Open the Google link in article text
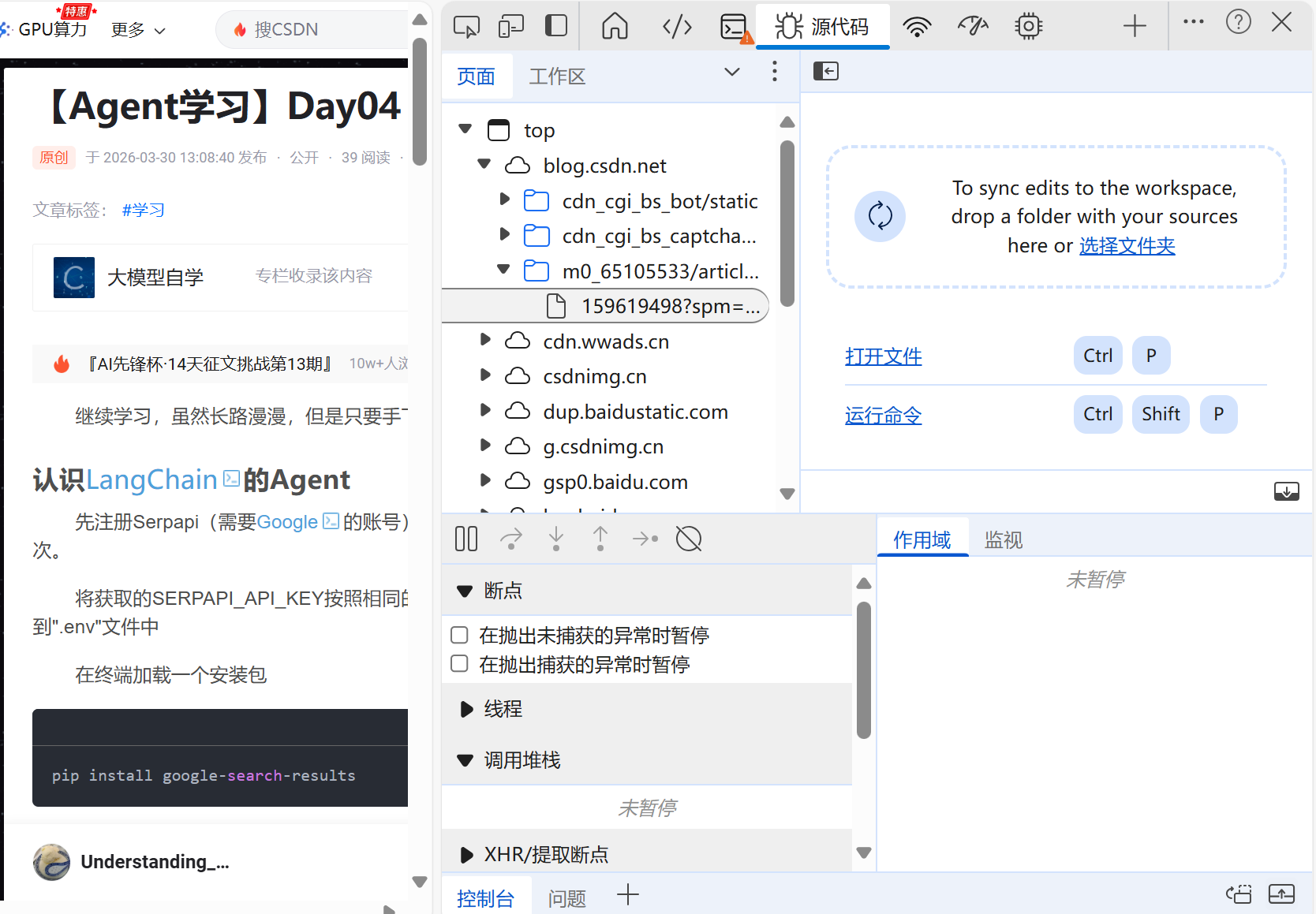The height and width of the screenshot is (914, 1316). point(288,522)
